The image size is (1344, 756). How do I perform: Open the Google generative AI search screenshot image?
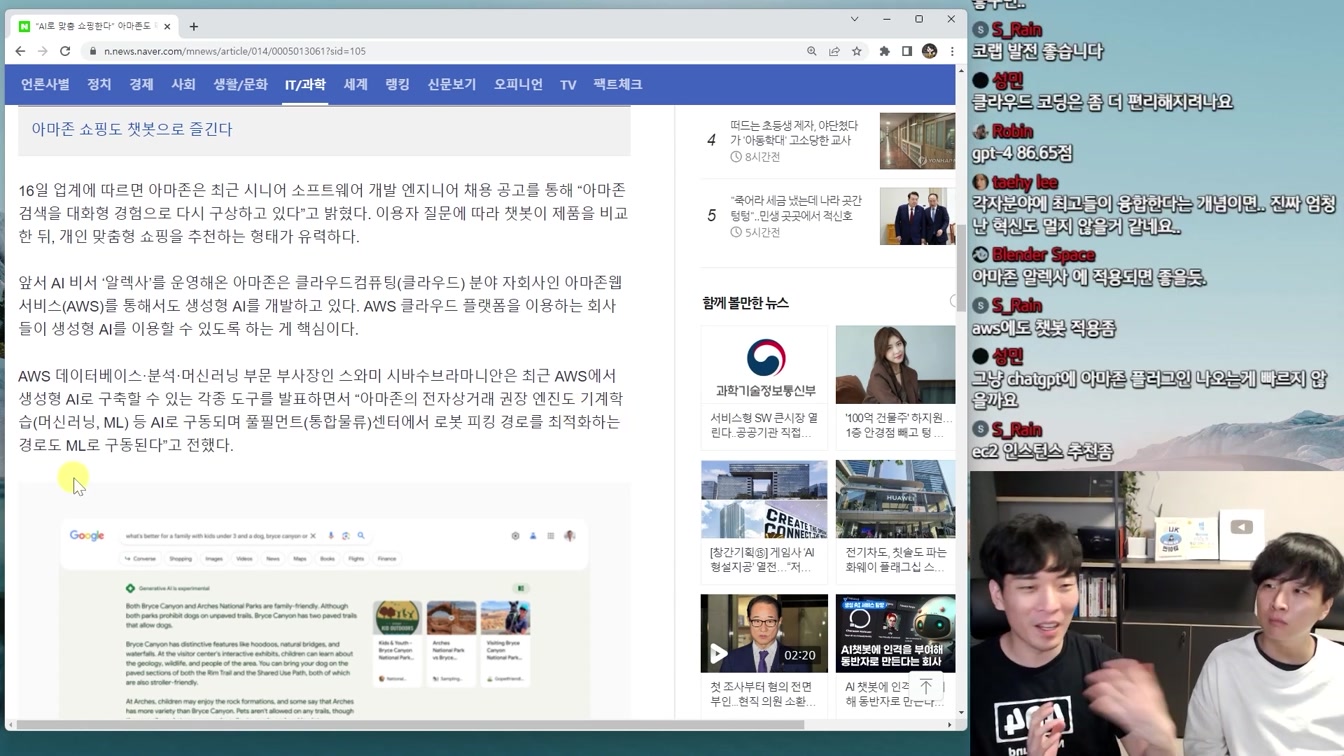324,603
